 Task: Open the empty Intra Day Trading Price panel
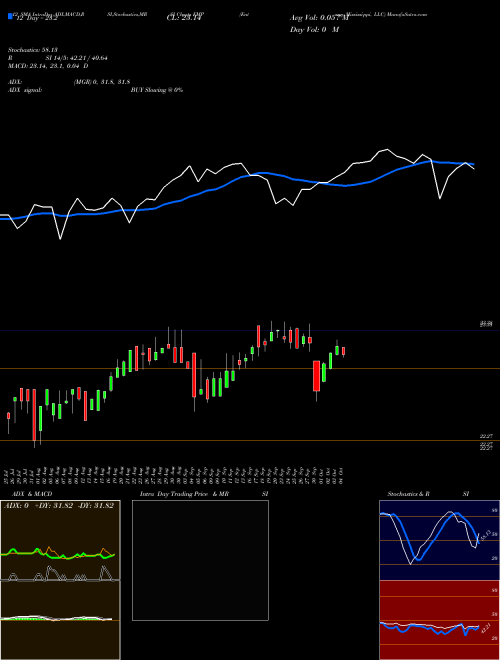coord(200,560)
